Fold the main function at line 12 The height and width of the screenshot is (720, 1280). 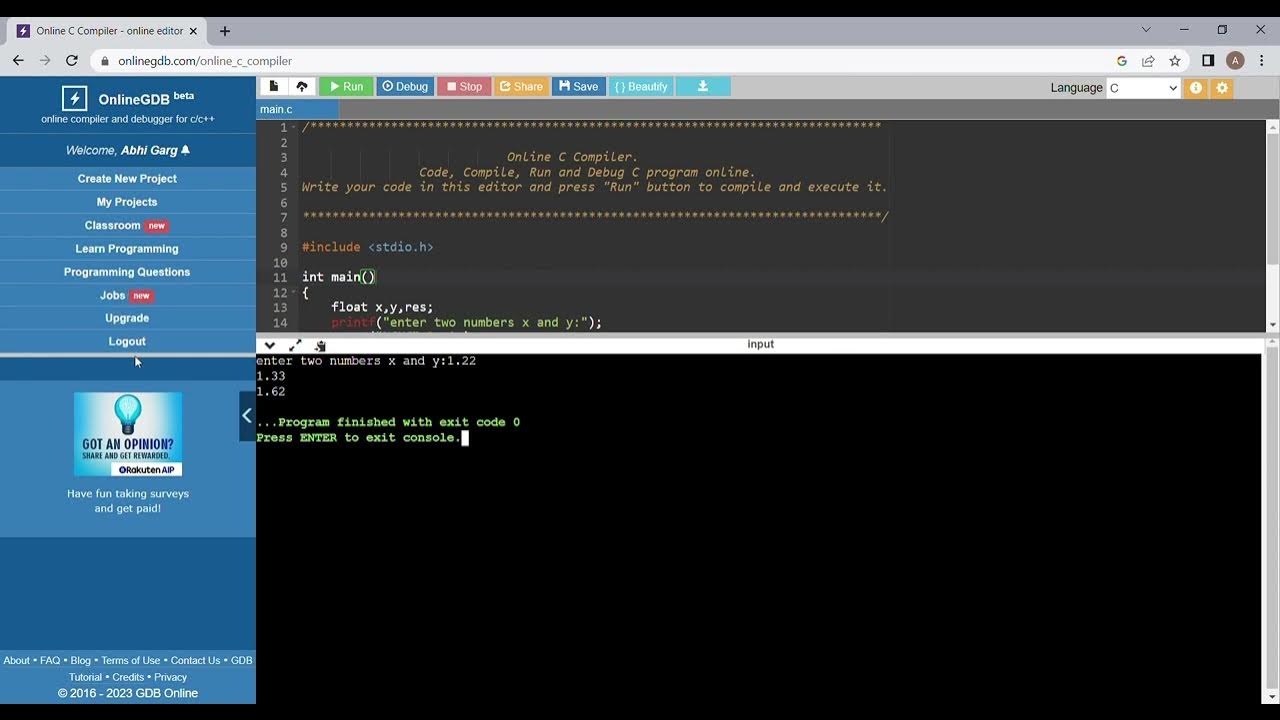click(x=293, y=293)
